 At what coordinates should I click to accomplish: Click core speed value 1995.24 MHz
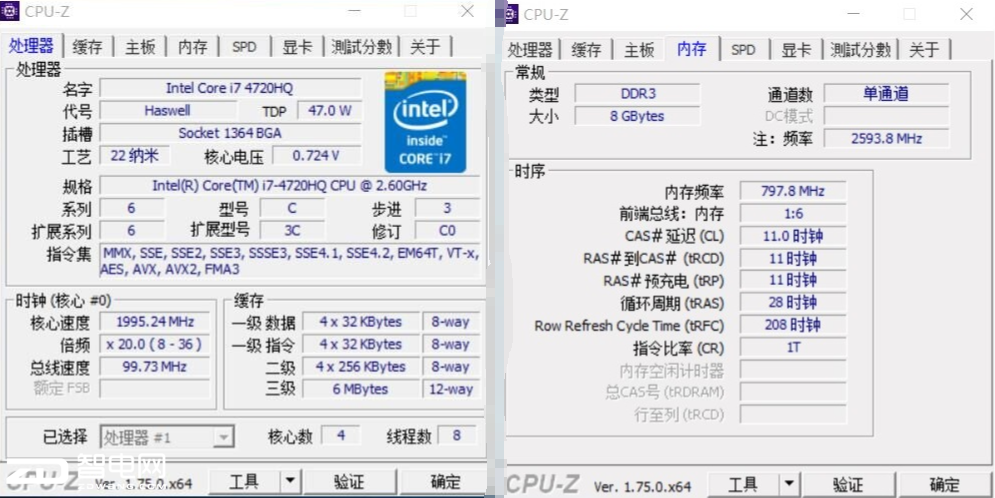[155, 322]
